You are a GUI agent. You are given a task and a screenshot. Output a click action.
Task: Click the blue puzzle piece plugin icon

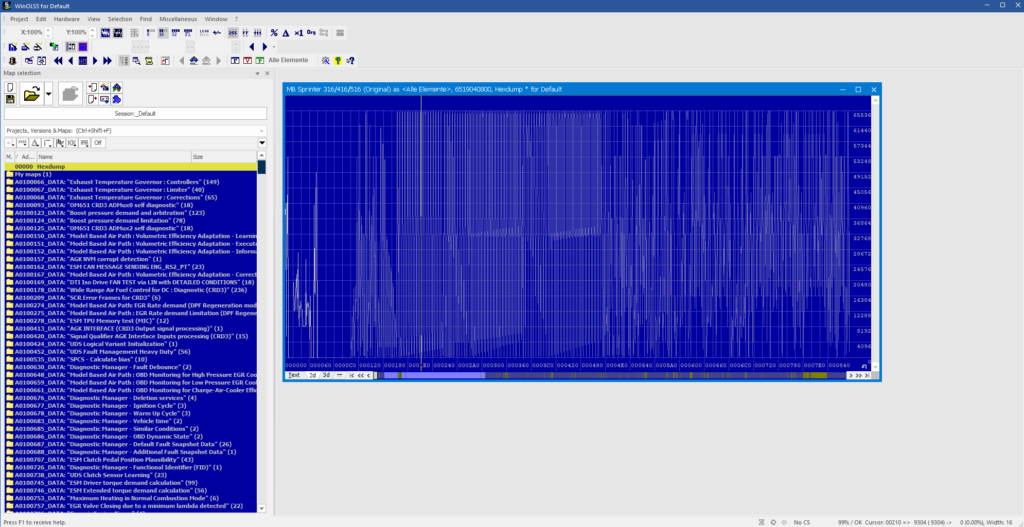coord(116,99)
